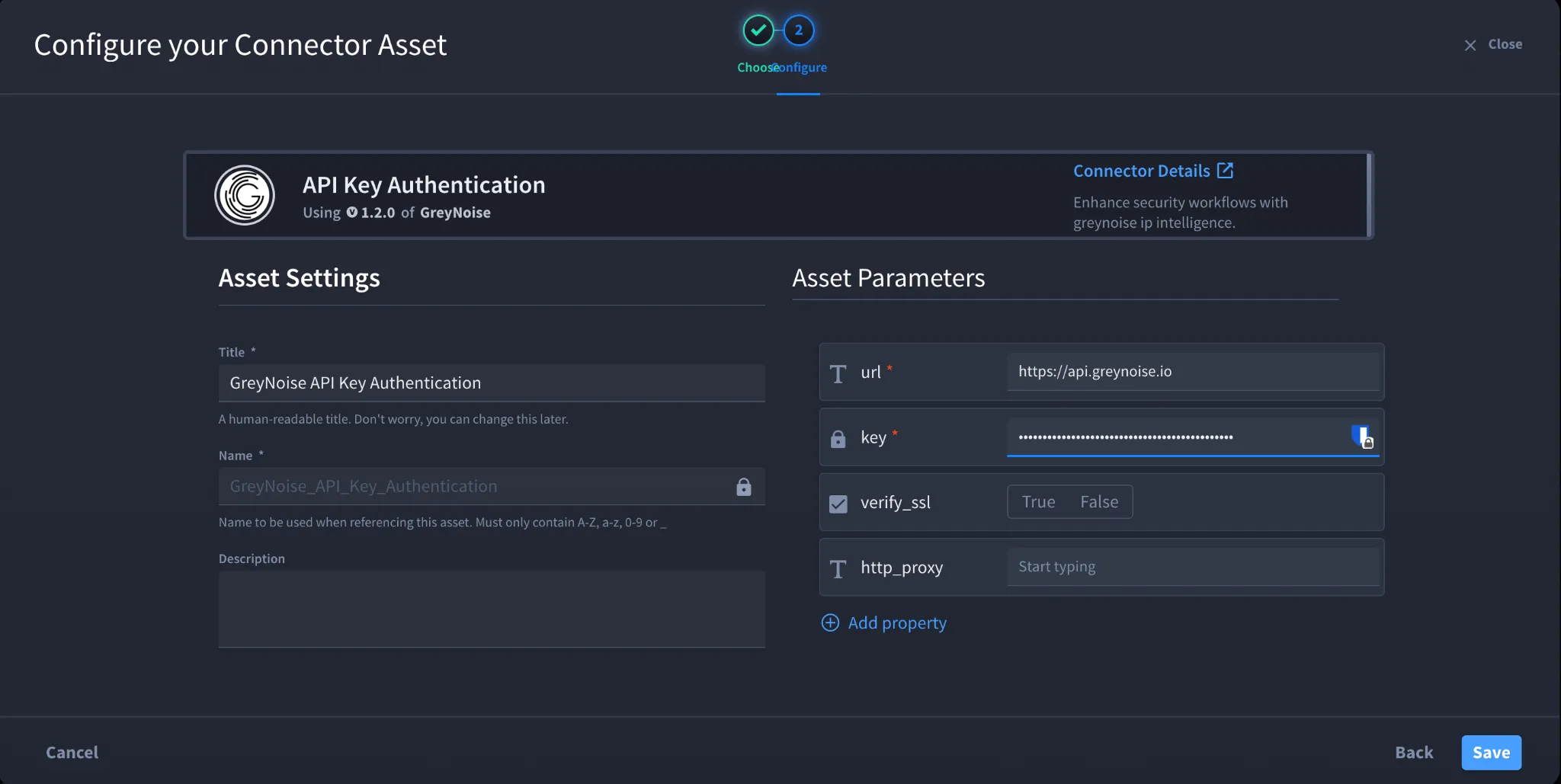Image resolution: width=1561 pixels, height=784 pixels.
Task: Click the checkbox icon beside verify_ssl
Action: pyautogui.click(x=838, y=504)
